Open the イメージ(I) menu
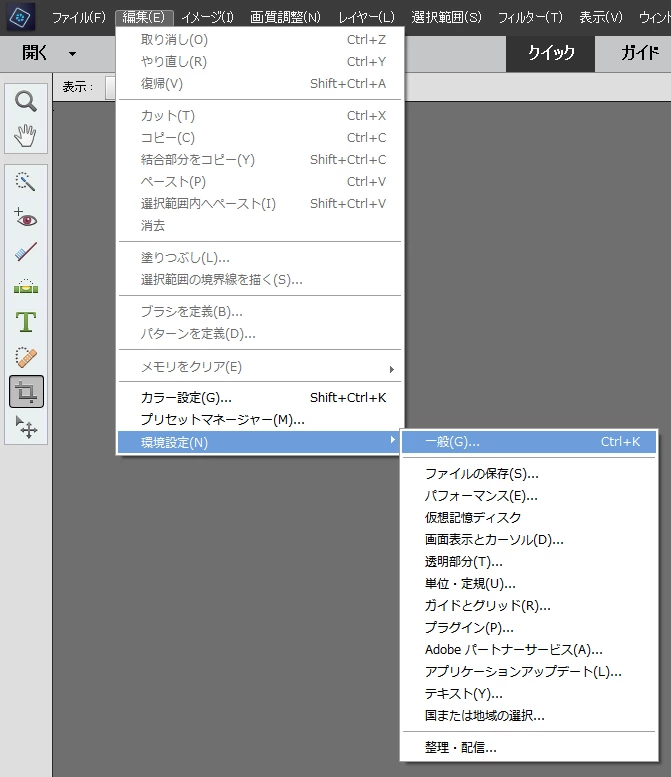Image resolution: width=671 pixels, height=777 pixels. 208,18
